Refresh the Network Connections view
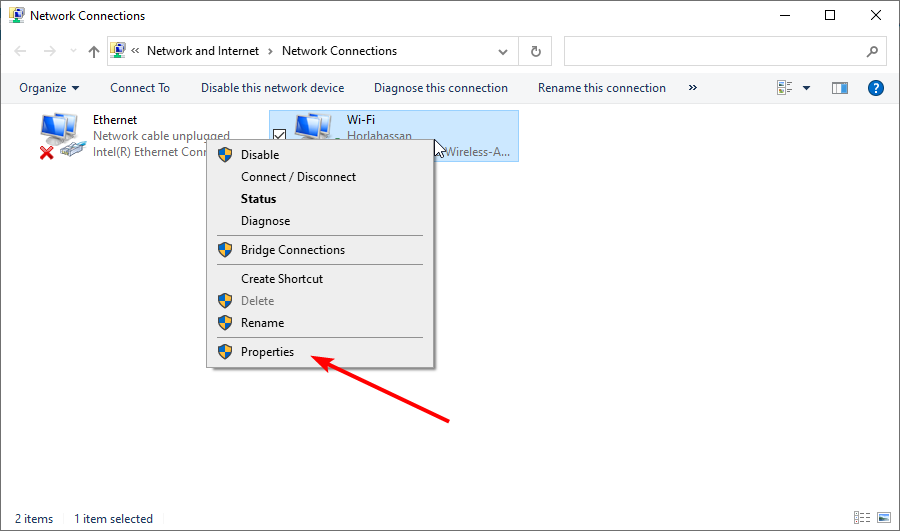This screenshot has height=531, width=900. point(536,52)
